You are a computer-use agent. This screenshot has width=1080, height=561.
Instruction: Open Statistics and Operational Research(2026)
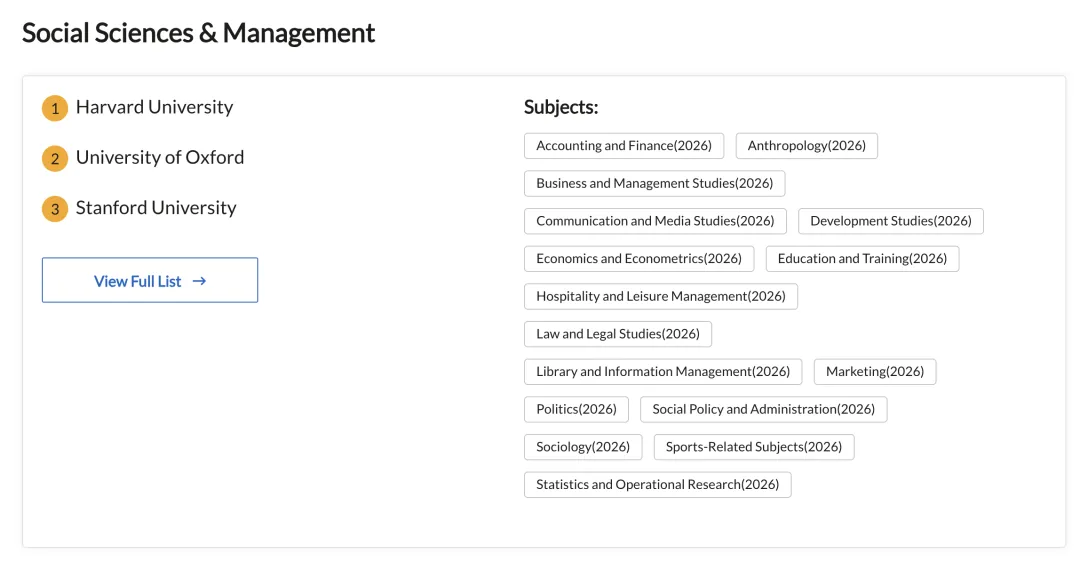tap(657, 484)
